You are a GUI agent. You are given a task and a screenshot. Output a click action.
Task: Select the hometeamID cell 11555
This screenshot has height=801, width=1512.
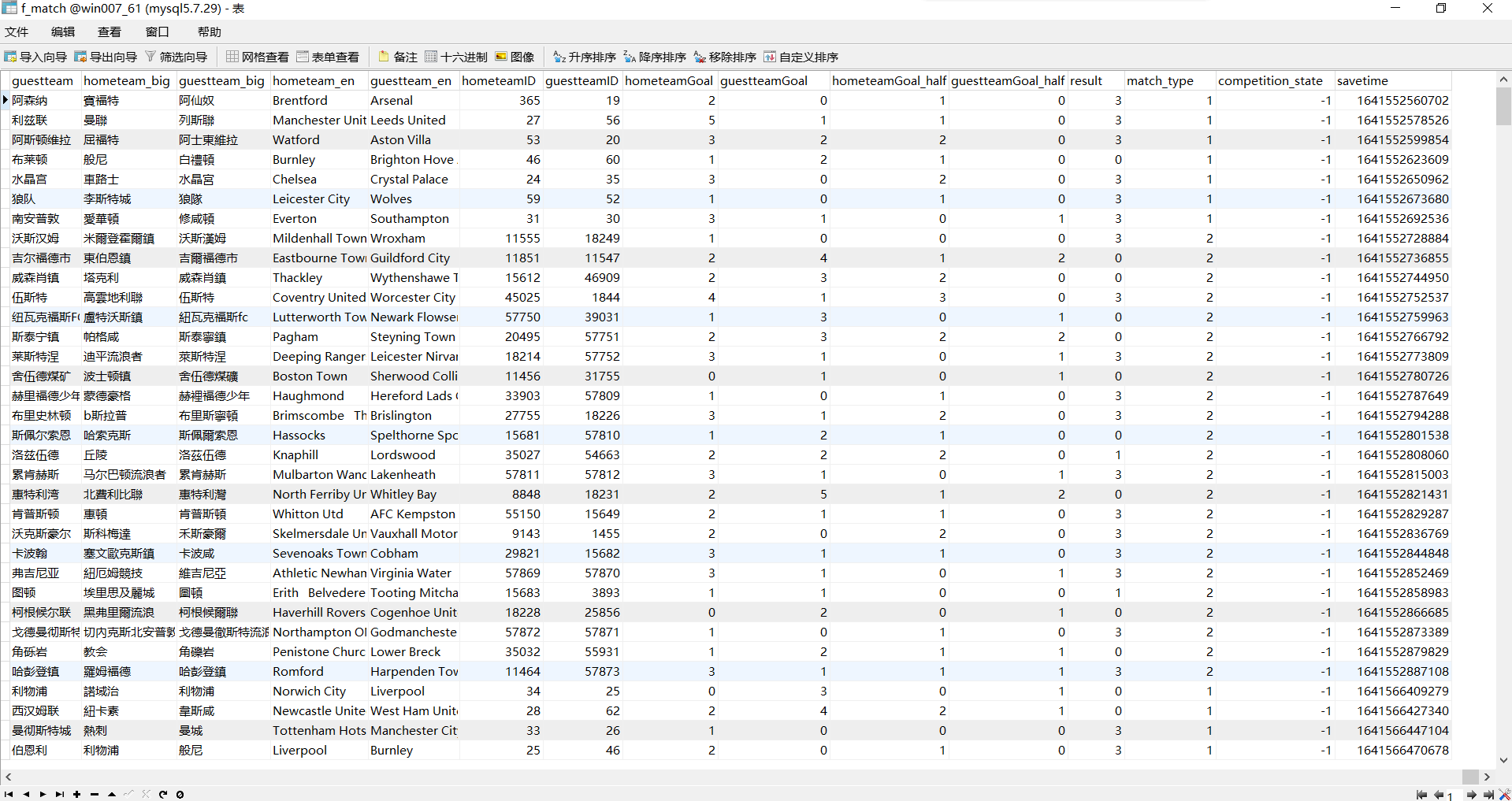[x=501, y=238]
